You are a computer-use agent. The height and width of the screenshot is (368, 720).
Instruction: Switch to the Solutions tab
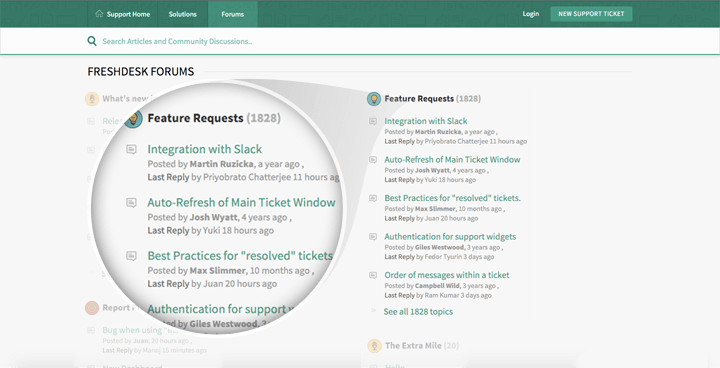click(x=182, y=14)
